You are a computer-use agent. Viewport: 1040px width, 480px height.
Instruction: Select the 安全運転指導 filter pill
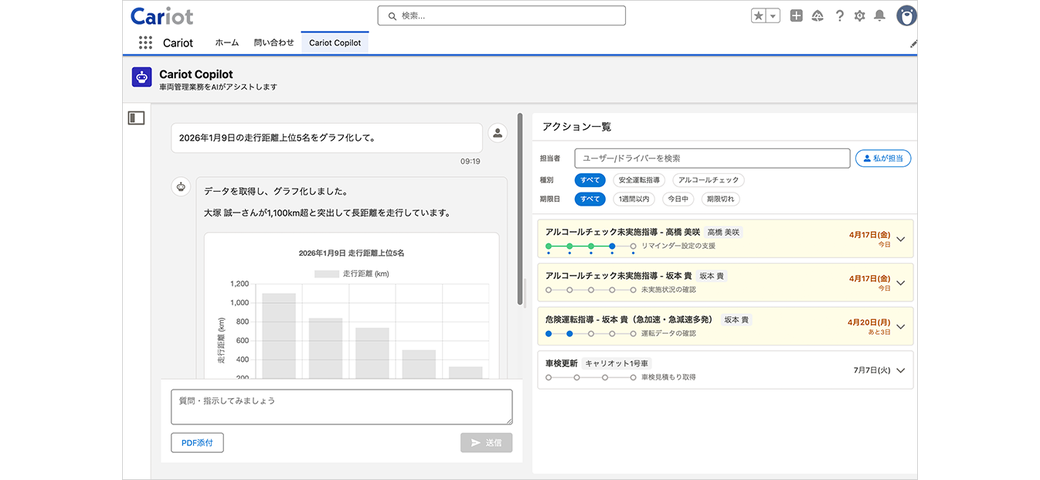[x=639, y=180]
